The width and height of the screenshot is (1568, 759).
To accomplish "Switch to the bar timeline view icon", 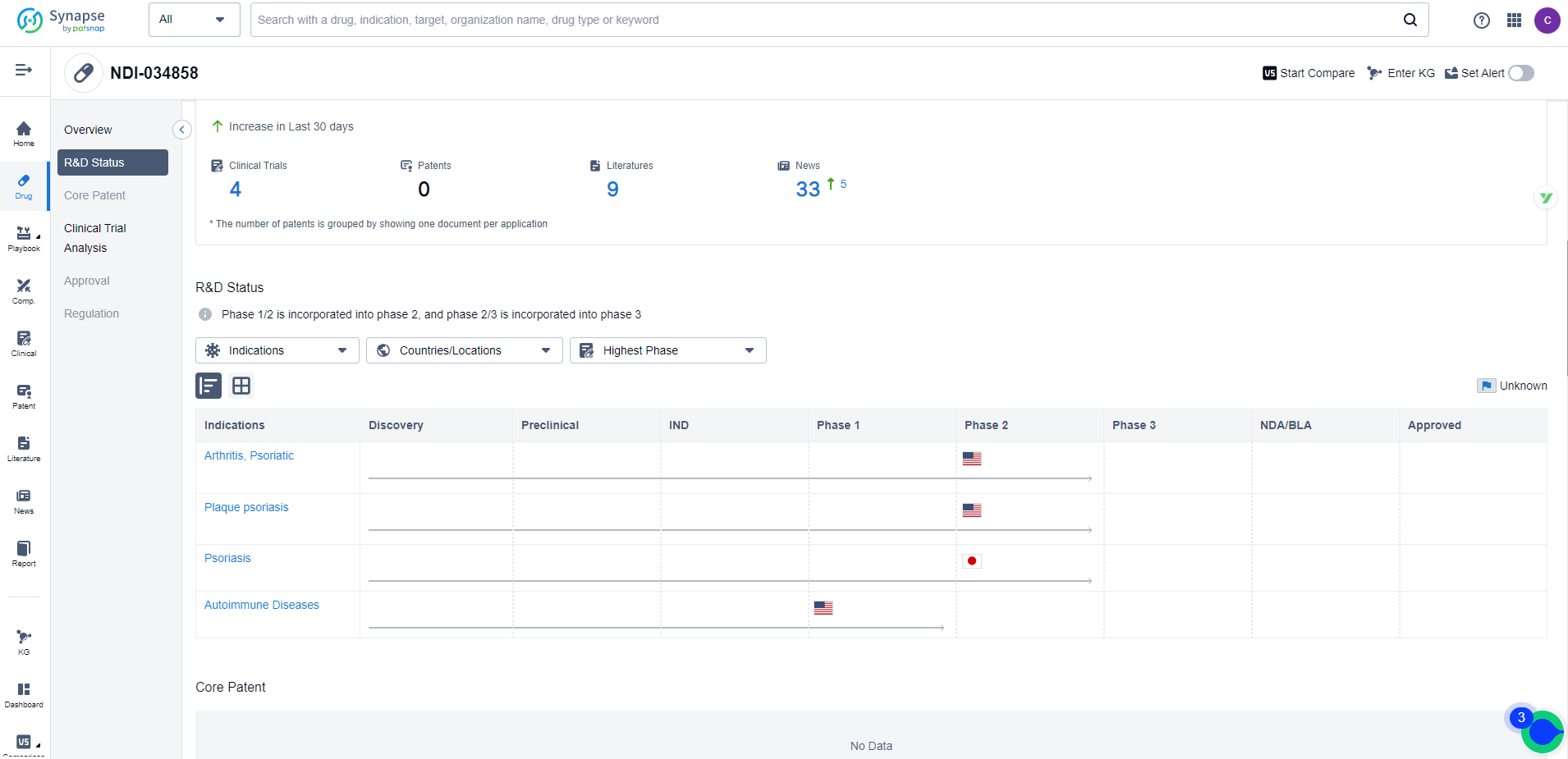I will click(209, 386).
